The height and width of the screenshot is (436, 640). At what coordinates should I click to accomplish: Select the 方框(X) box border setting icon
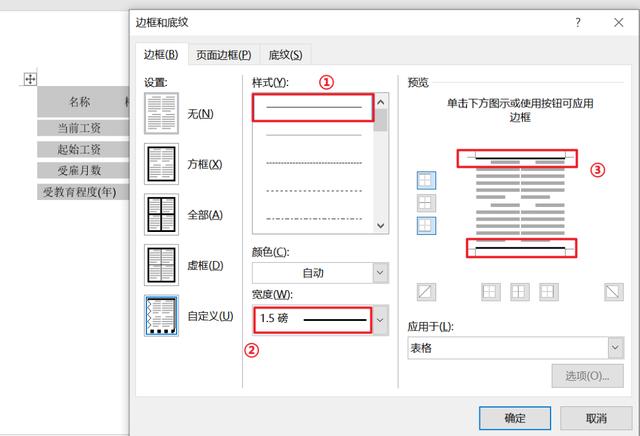(x=161, y=164)
